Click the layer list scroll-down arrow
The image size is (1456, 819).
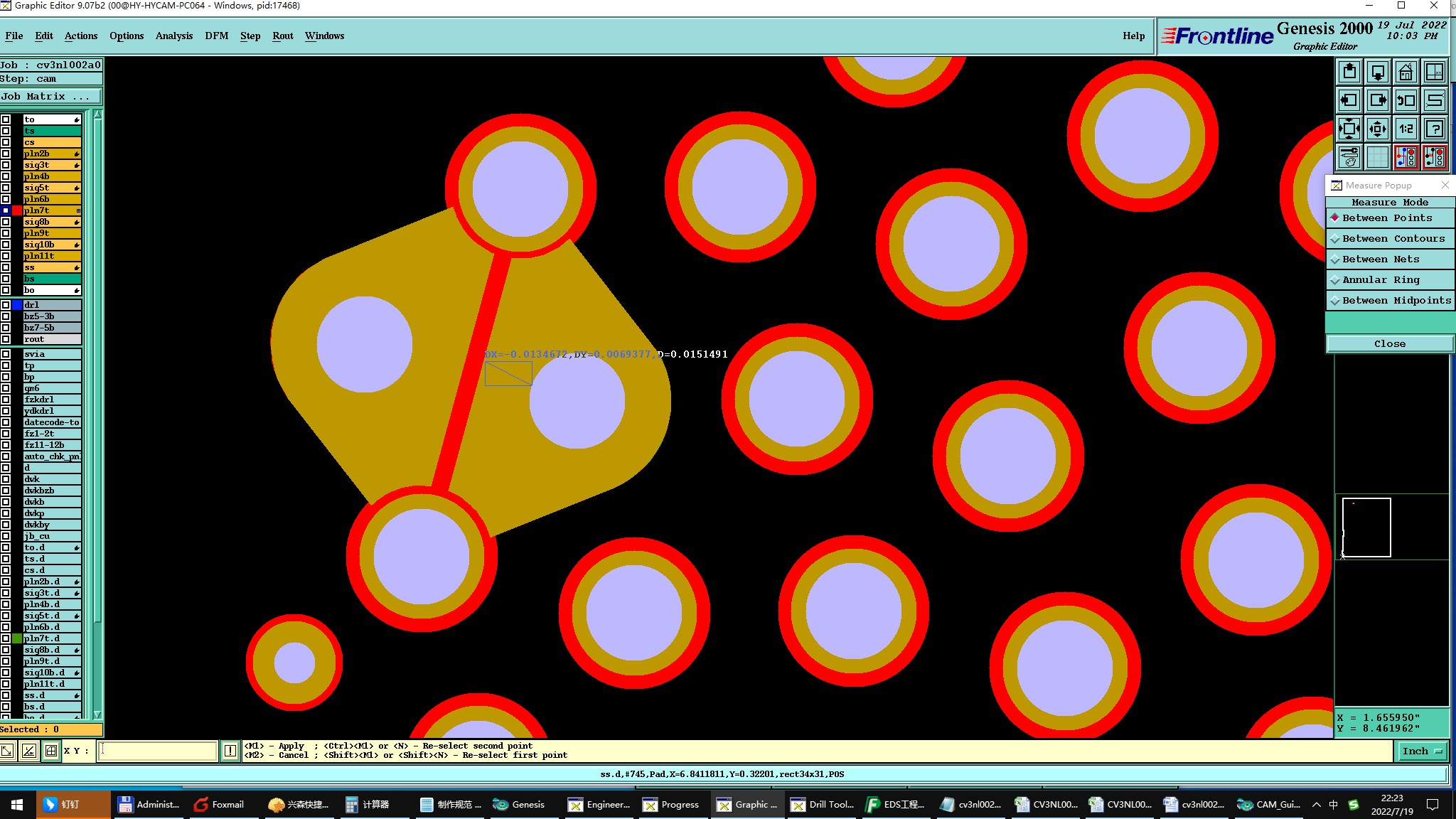pos(97,715)
